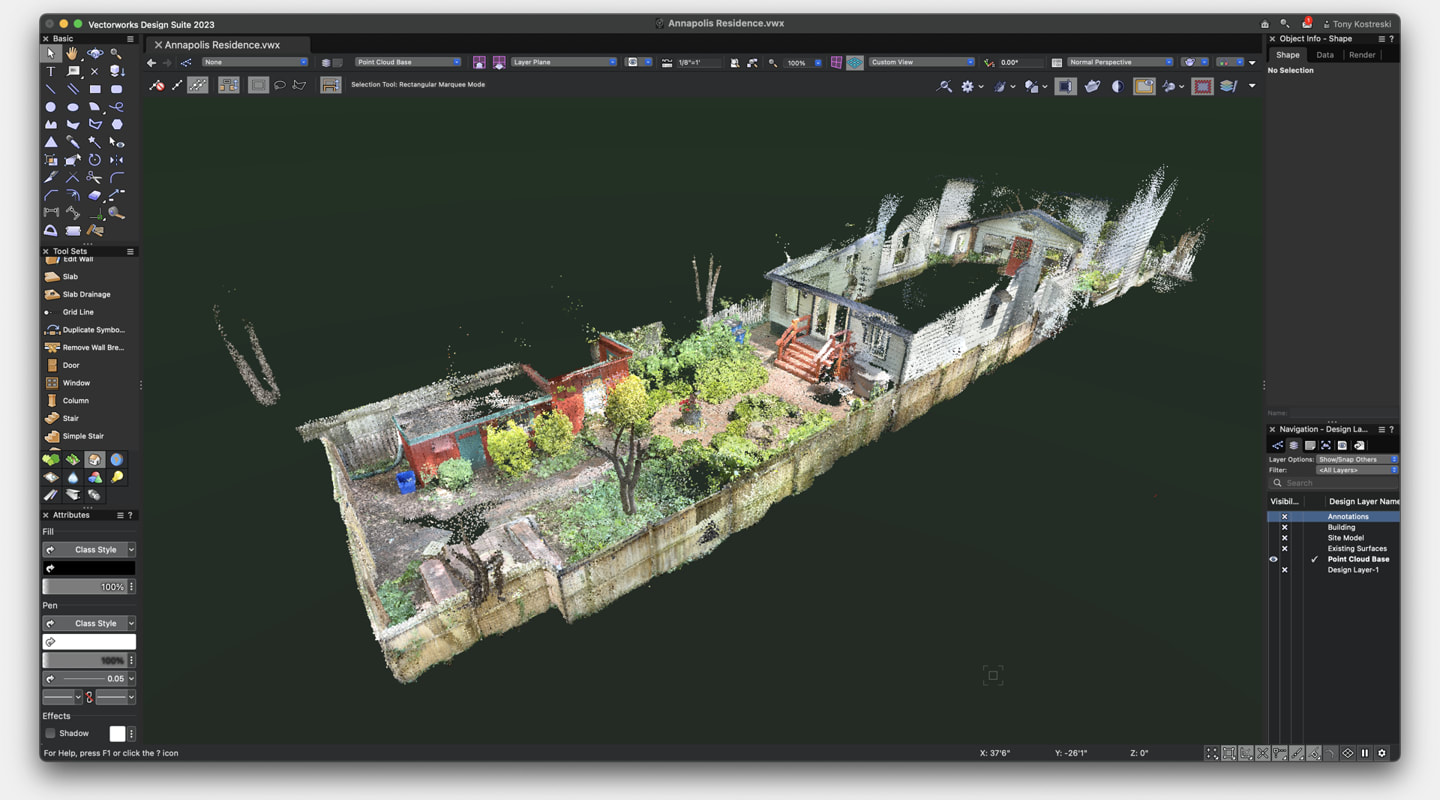This screenshot has height=800, width=1440.
Task: Select the Flyover tool
Action: (x=95, y=54)
